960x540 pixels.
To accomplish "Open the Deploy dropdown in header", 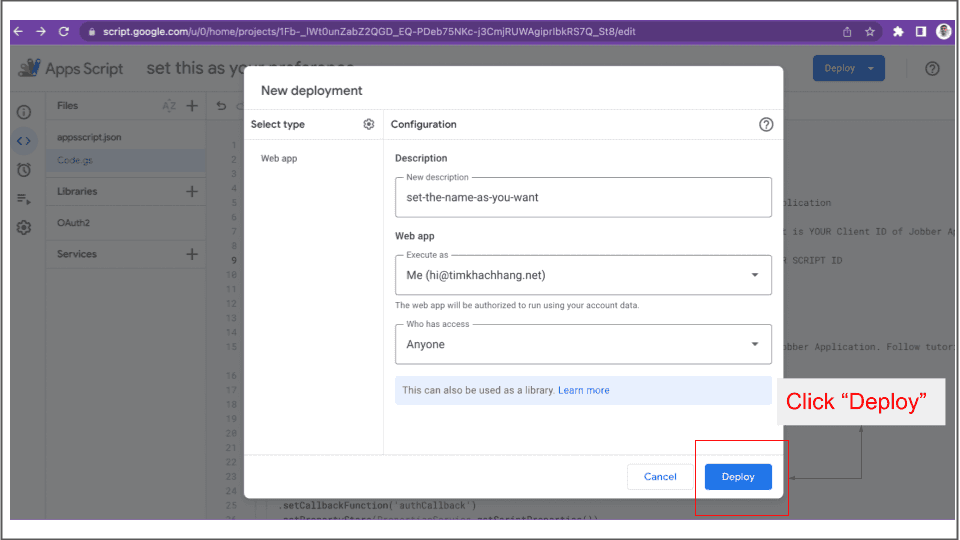I will coord(848,68).
